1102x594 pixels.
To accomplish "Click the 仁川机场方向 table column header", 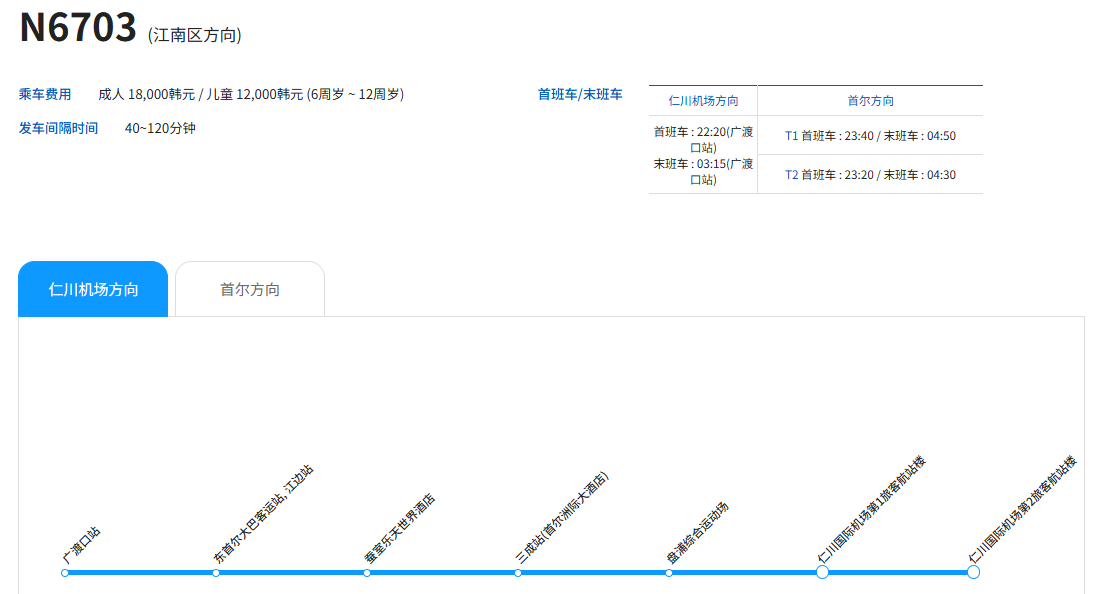I will click(x=703, y=101).
